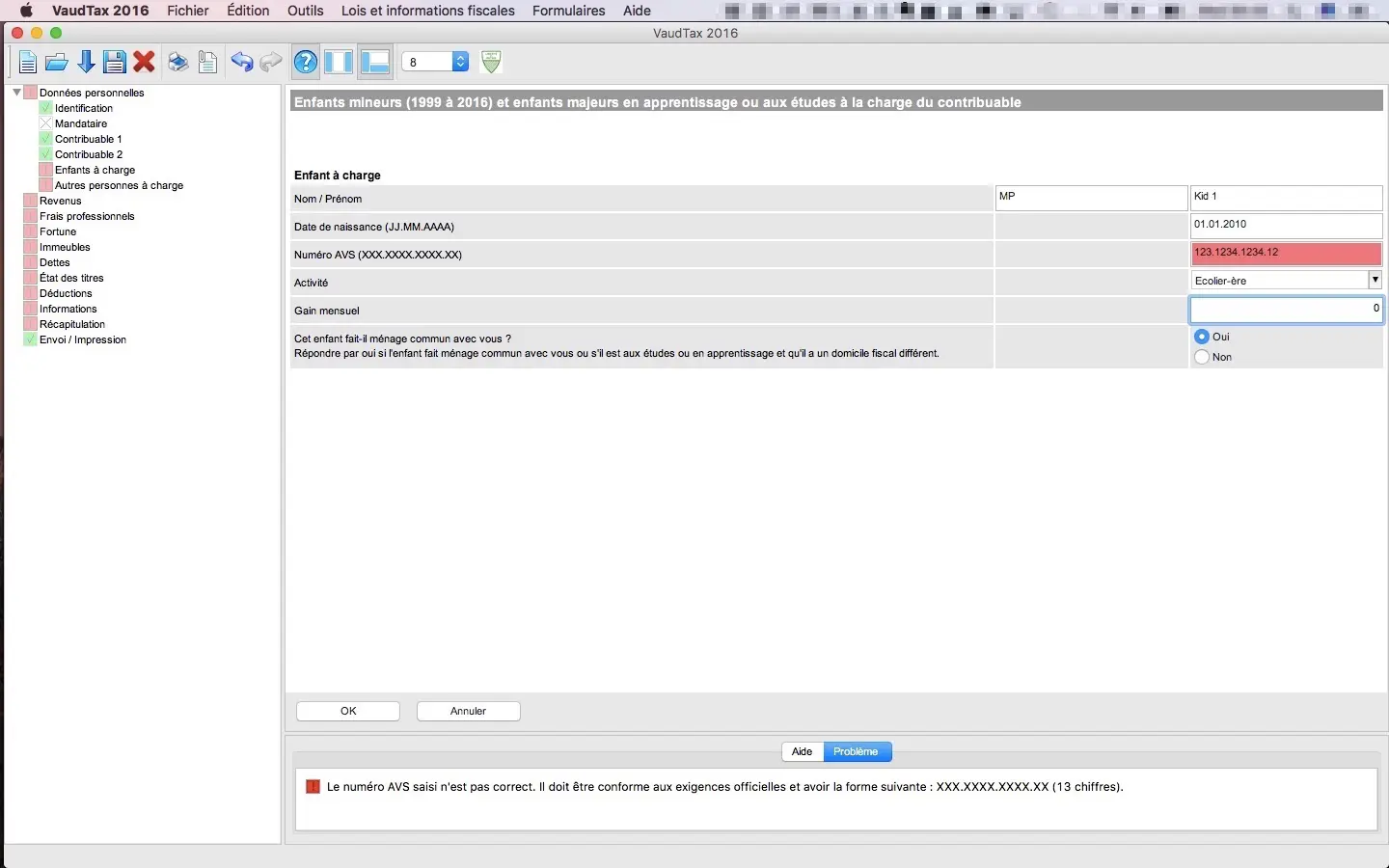This screenshot has width=1389, height=868.
Task: Collapse Données personnelles tree node
Action: 16,93
